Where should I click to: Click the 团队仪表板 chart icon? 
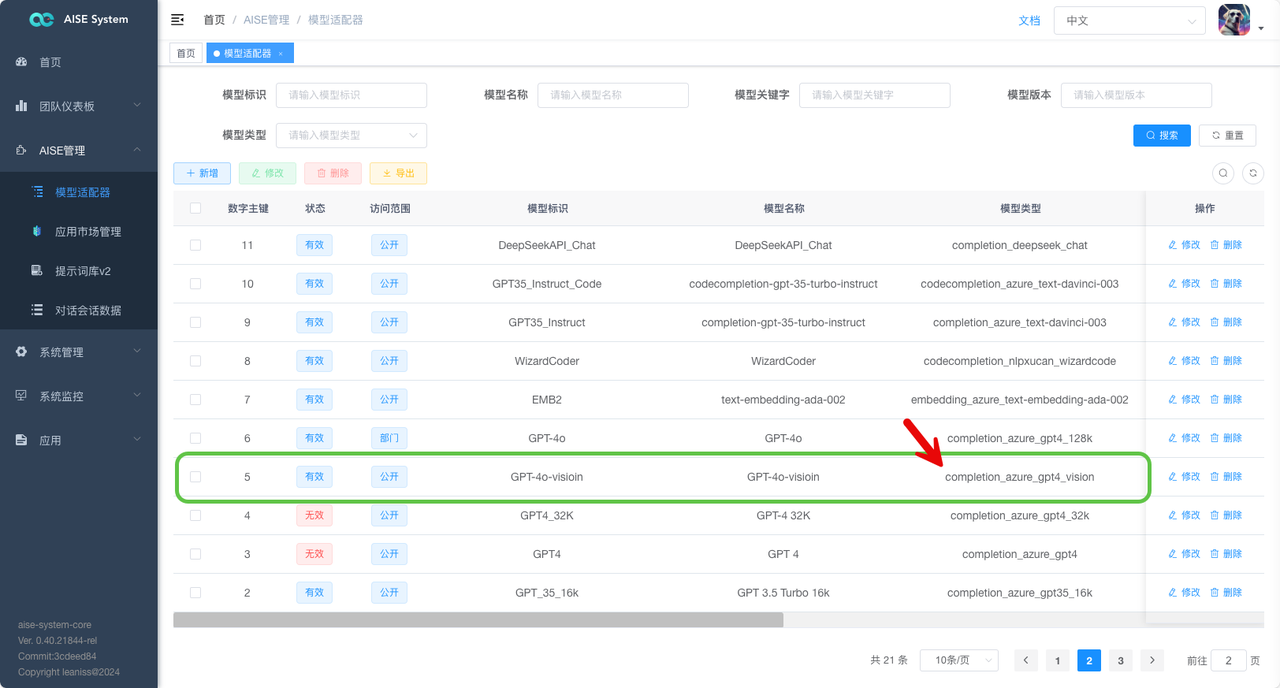coord(22,106)
